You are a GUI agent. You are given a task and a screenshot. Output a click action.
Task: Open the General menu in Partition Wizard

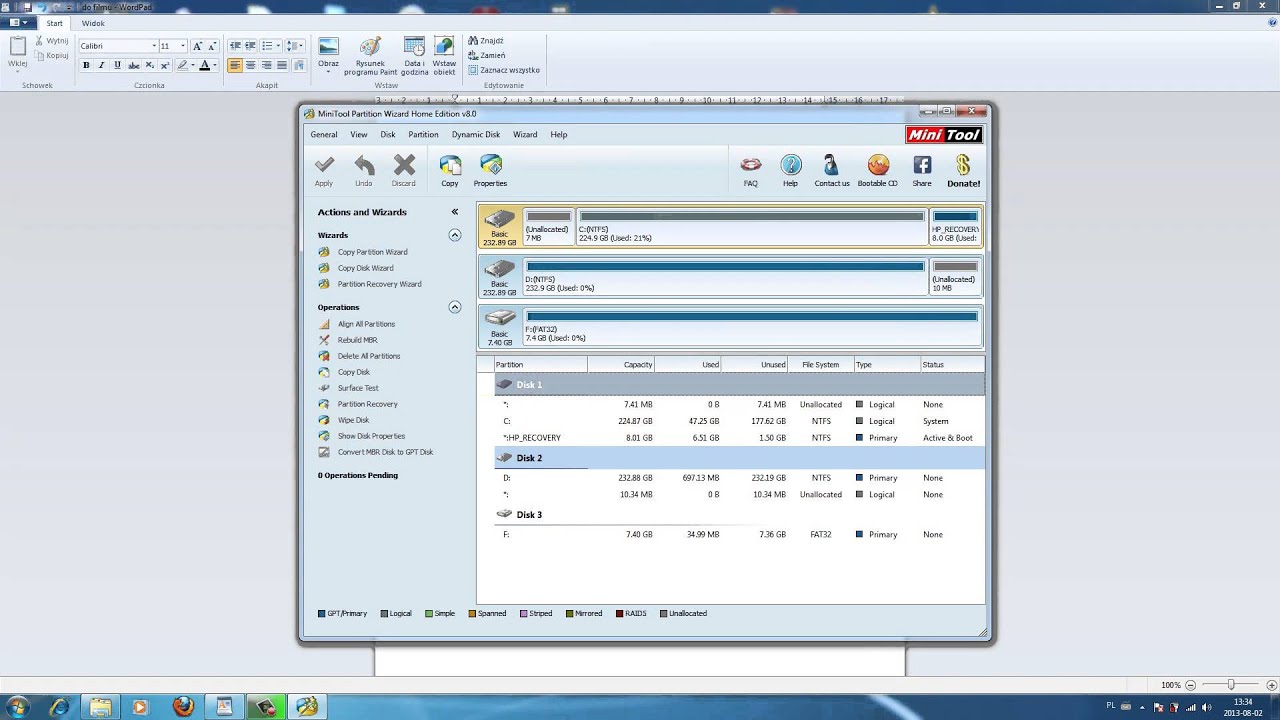point(324,134)
